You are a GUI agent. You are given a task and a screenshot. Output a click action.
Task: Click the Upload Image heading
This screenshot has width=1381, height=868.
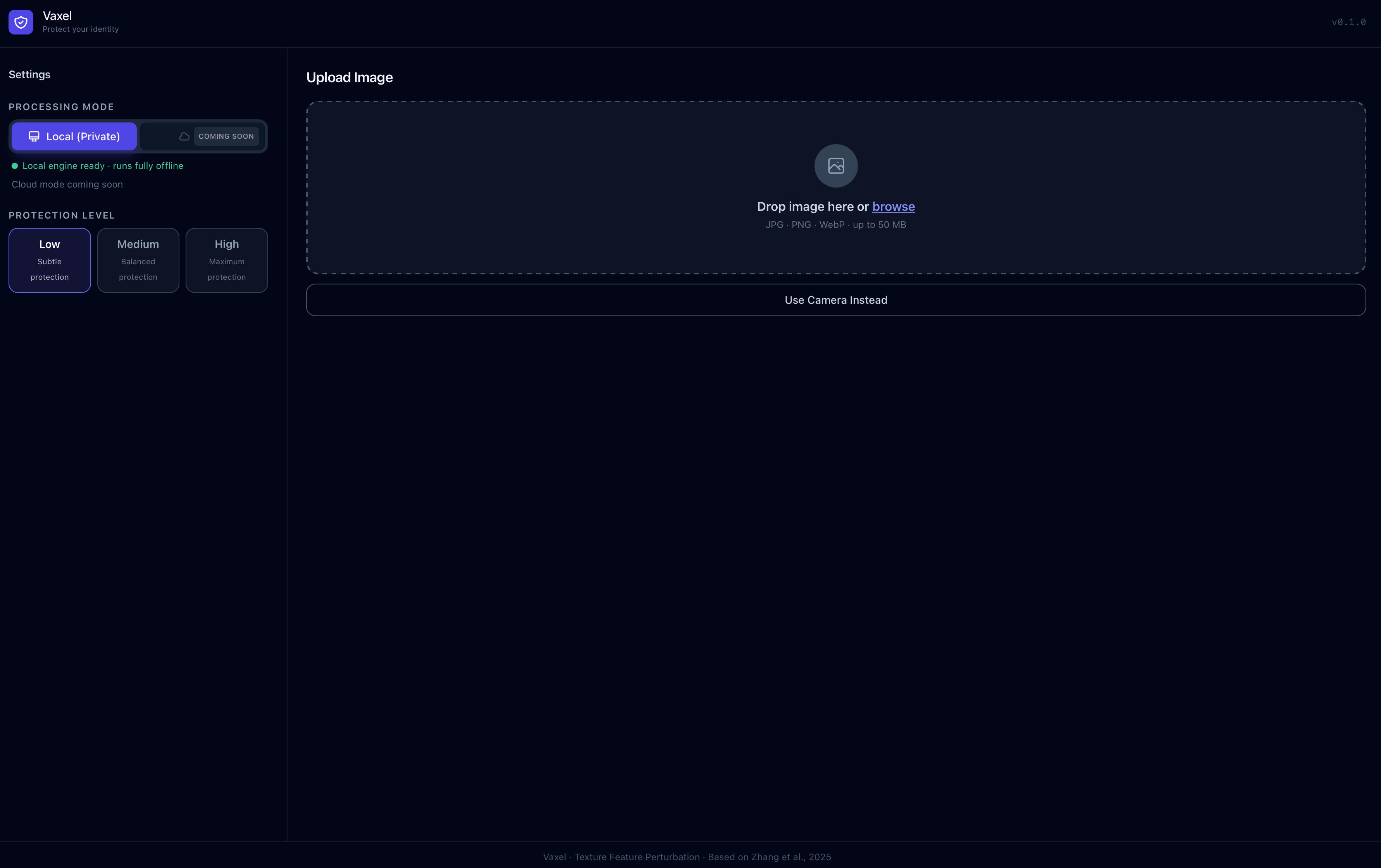[x=349, y=77]
